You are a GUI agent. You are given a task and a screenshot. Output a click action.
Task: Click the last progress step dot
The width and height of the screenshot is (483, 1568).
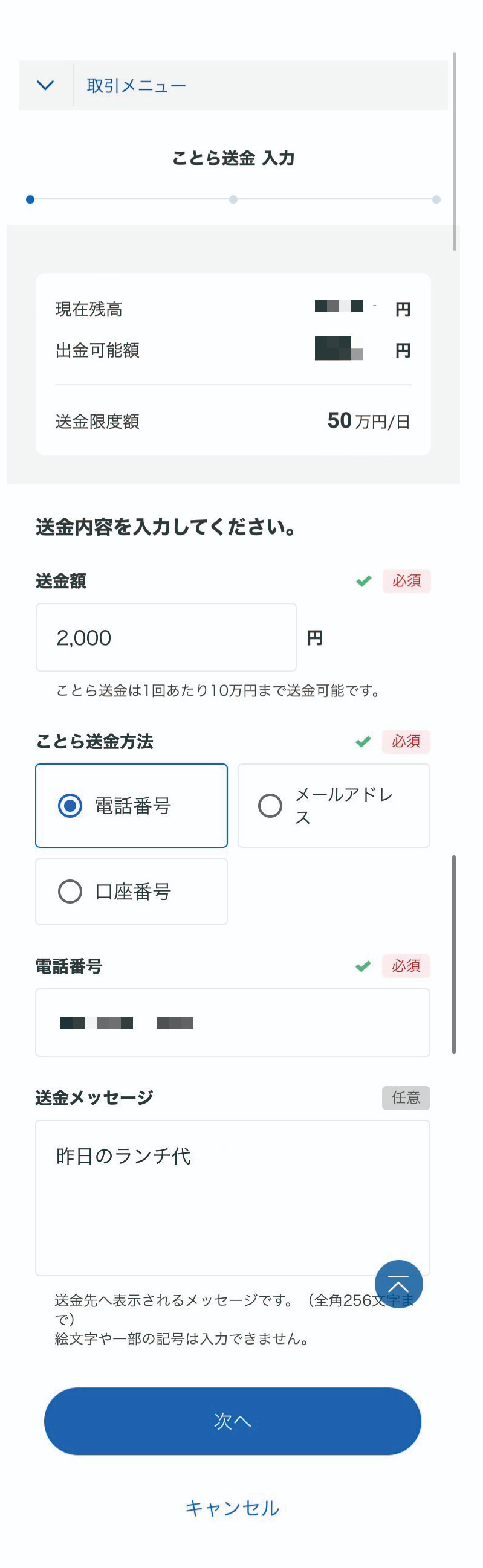click(436, 199)
